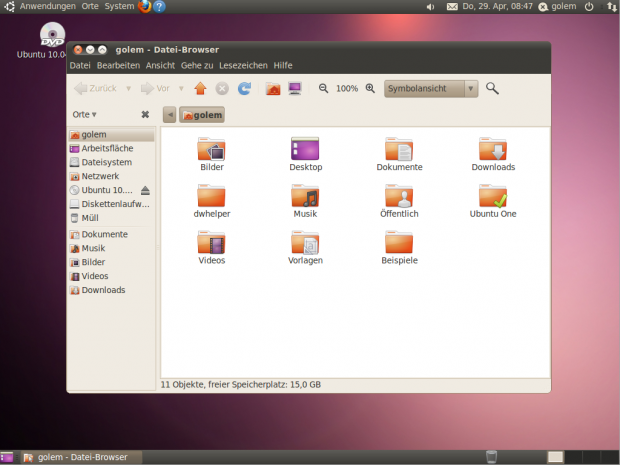The image size is (620, 465).
Task: Click the Stop loading toolbar icon
Action: coord(222,88)
